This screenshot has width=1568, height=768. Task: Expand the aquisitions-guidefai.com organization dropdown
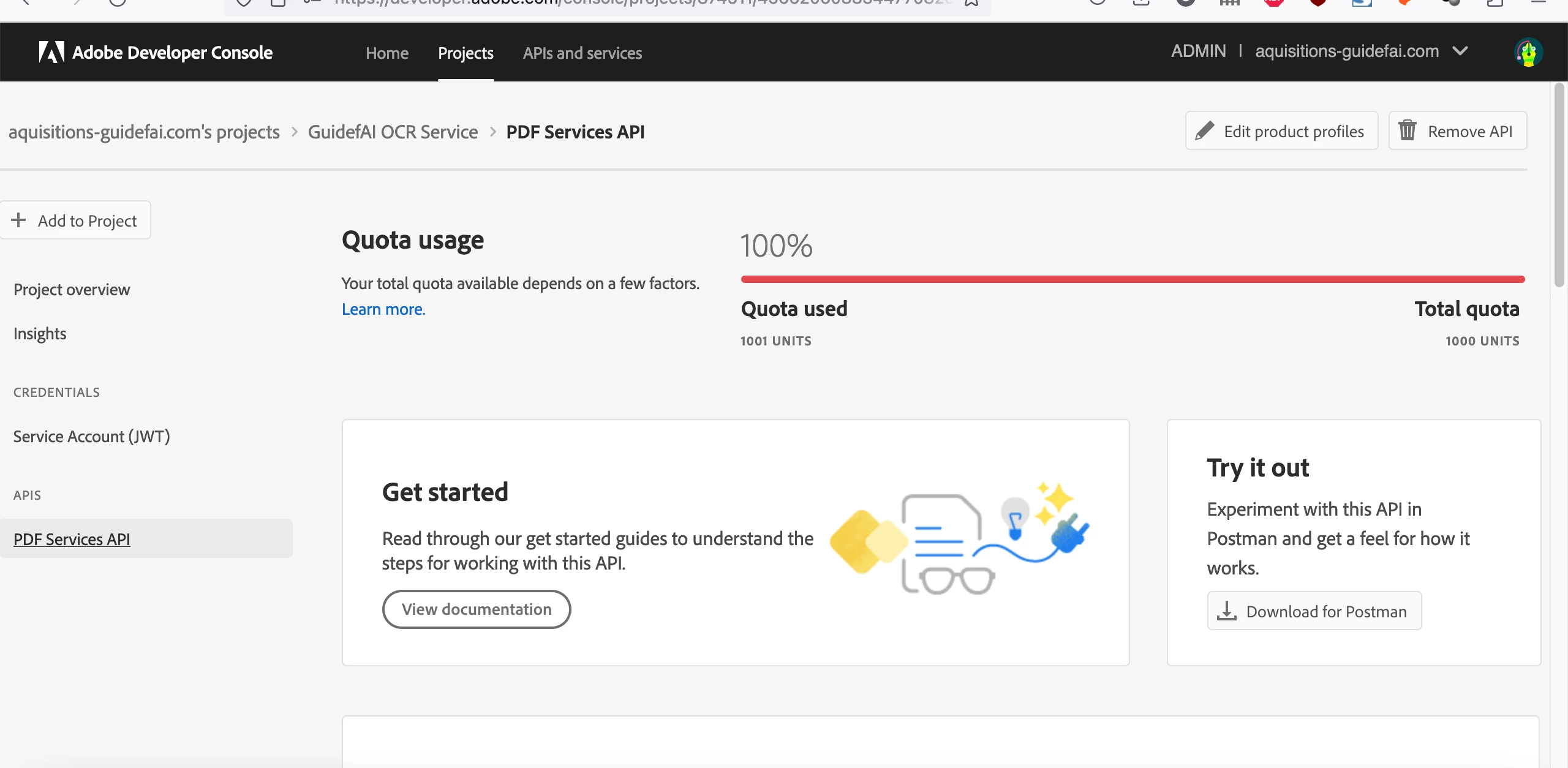[x=1460, y=51]
